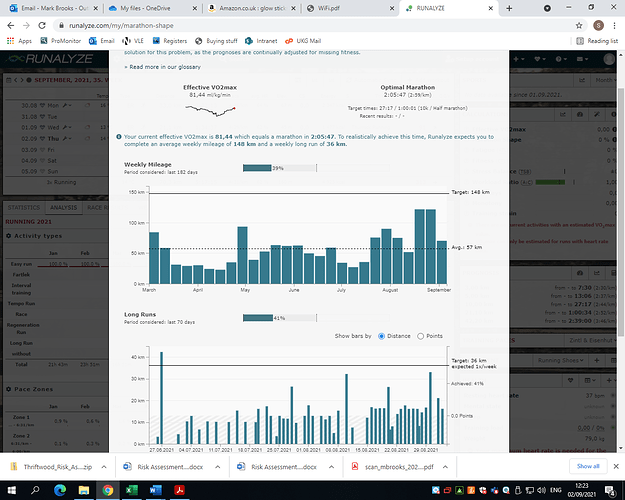625x500 pixels.
Task: Switch to the Amazon.co.uk browser tab
Action: point(252,8)
